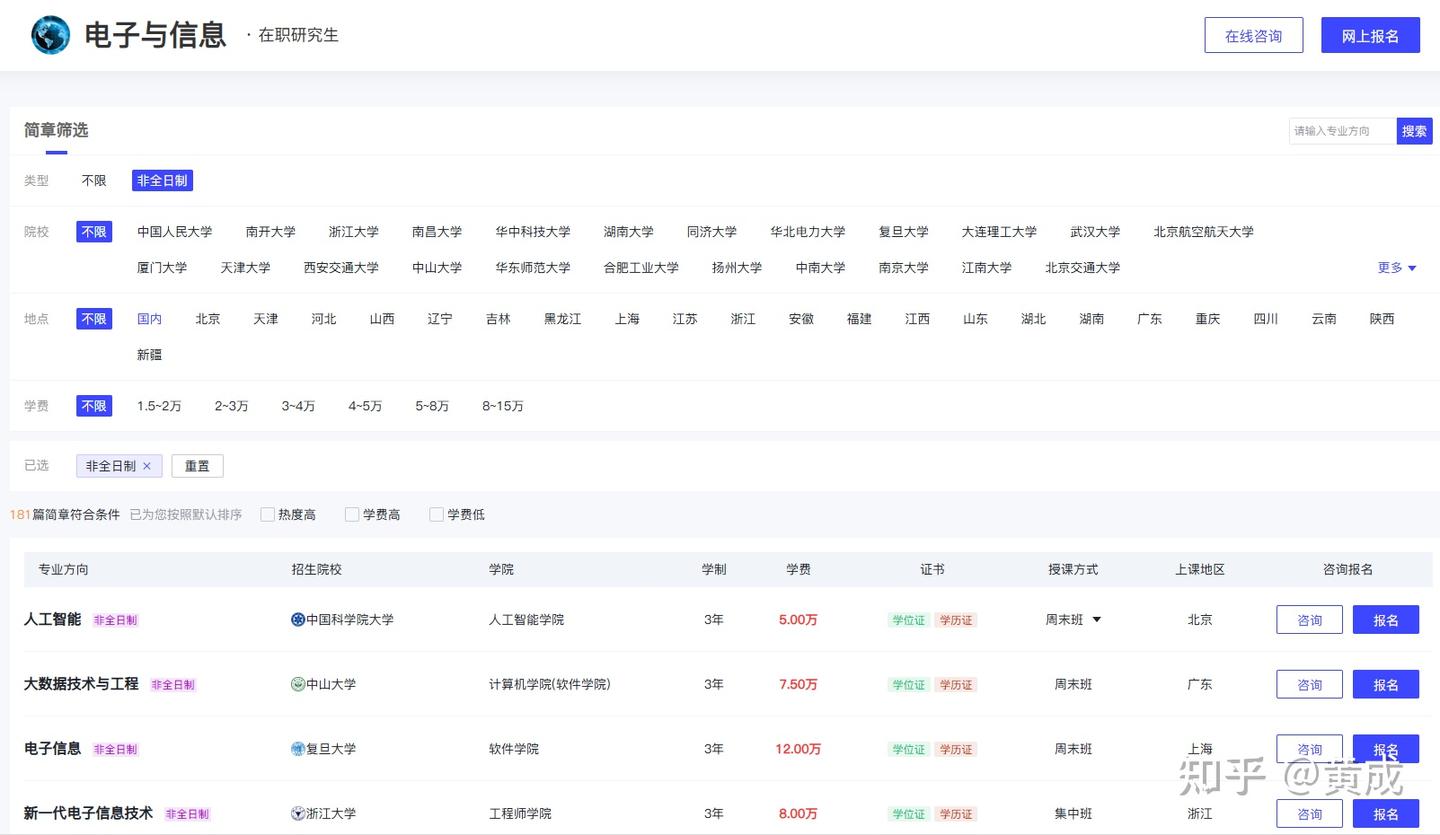Filter by 北京交通大学
This screenshot has height=835, width=1440.
[1082, 268]
